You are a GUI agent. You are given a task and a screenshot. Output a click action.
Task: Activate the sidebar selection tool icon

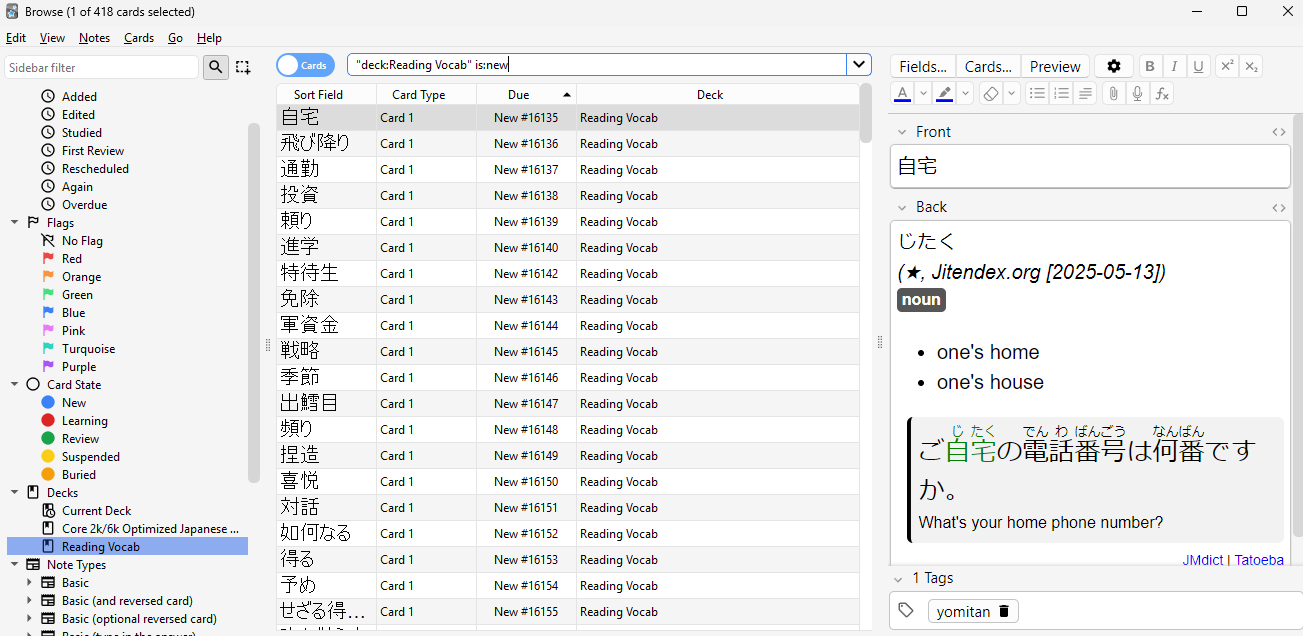243,67
